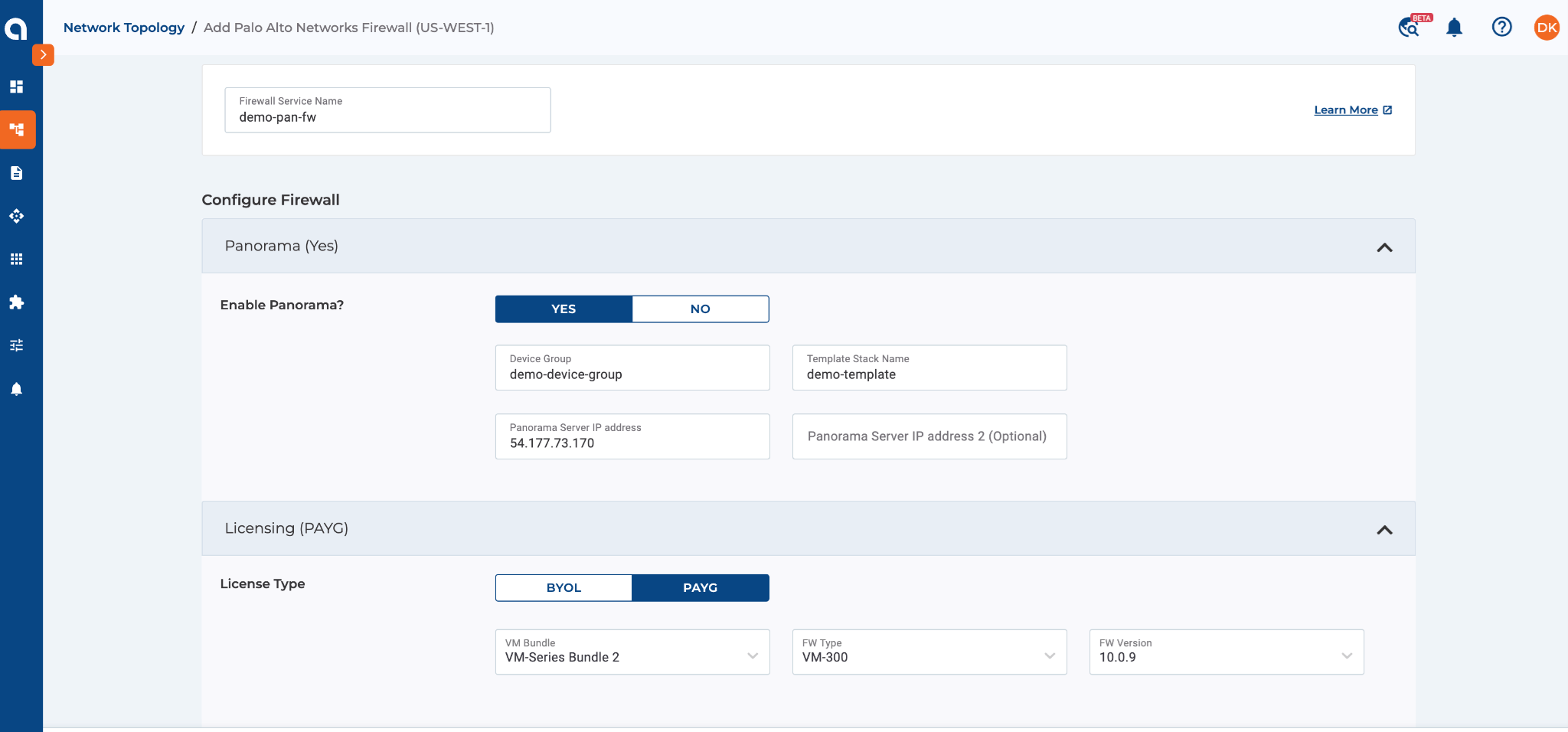Click the License Type label
This screenshot has height=732, width=1568.
(x=263, y=583)
